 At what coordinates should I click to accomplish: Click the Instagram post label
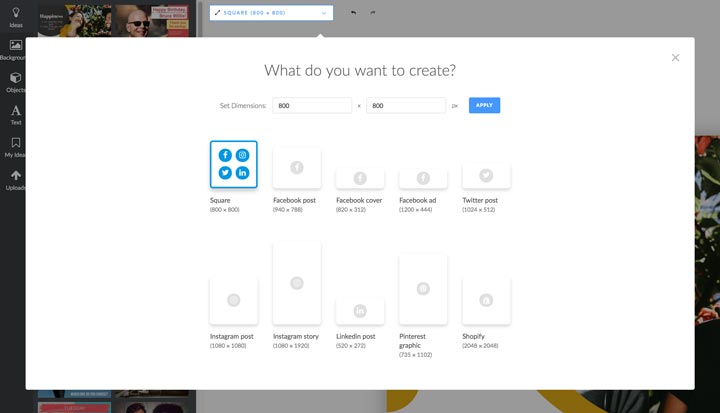click(231, 336)
